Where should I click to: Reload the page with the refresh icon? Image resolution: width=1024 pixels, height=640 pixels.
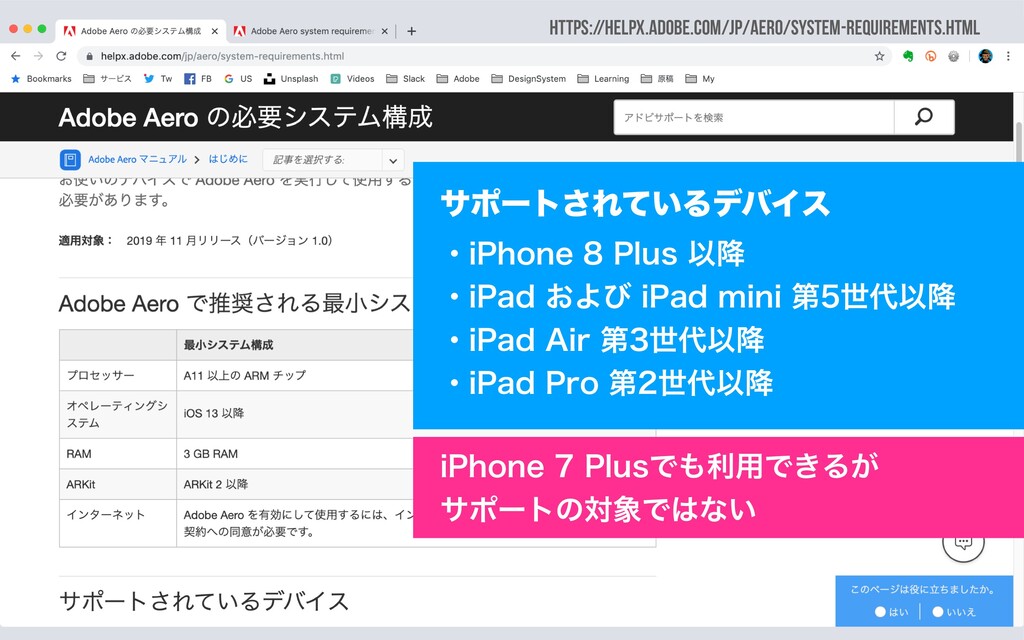click(x=61, y=56)
